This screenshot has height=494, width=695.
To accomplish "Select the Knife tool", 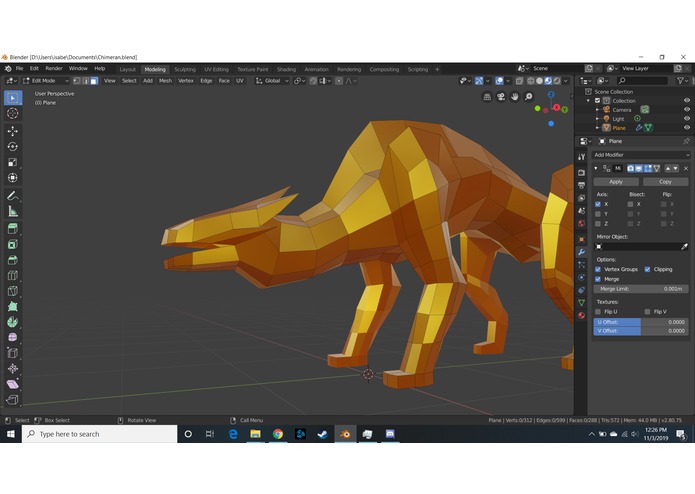I will click(13, 291).
